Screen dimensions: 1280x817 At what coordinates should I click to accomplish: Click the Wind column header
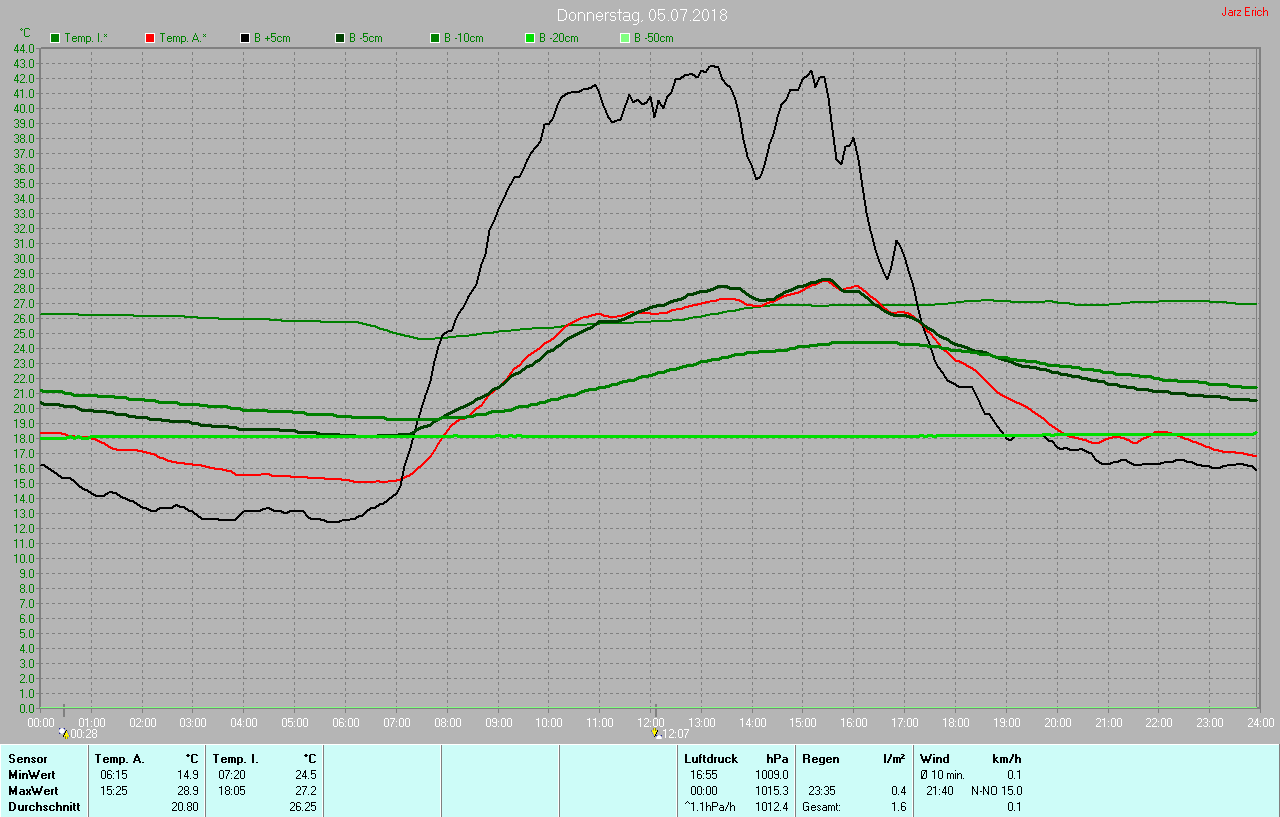934,759
